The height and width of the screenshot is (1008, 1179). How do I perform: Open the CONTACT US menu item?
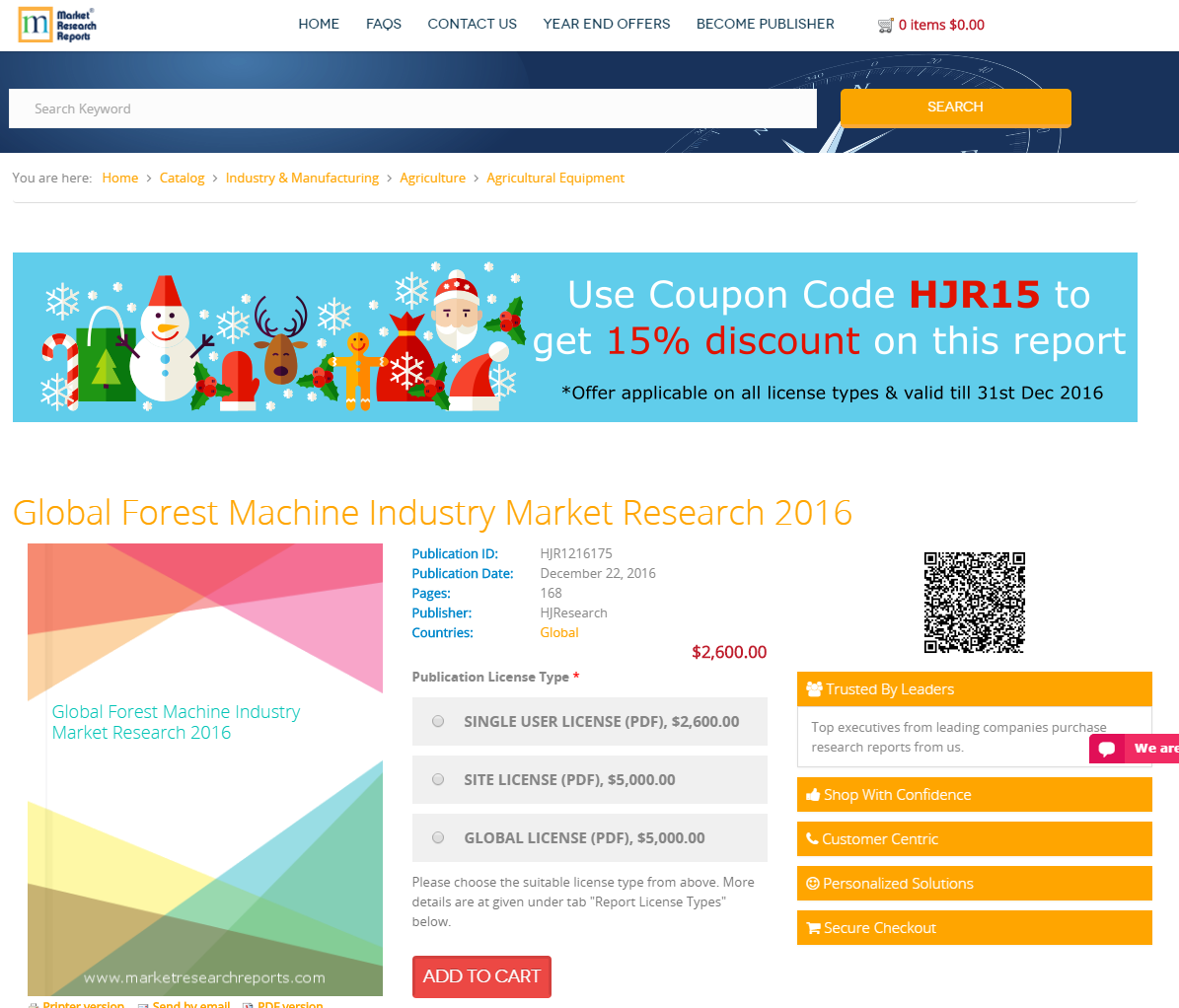[473, 24]
